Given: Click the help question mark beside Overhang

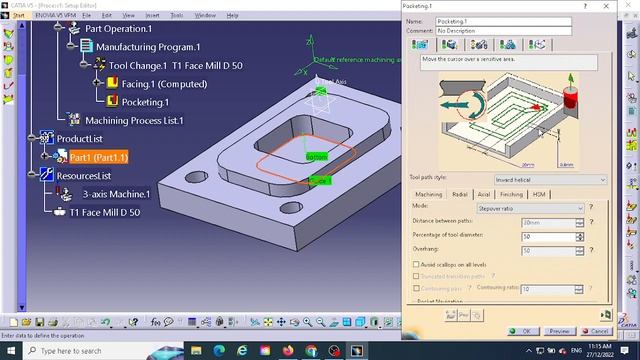Looking at the screenshot, I should coord(591,250).
